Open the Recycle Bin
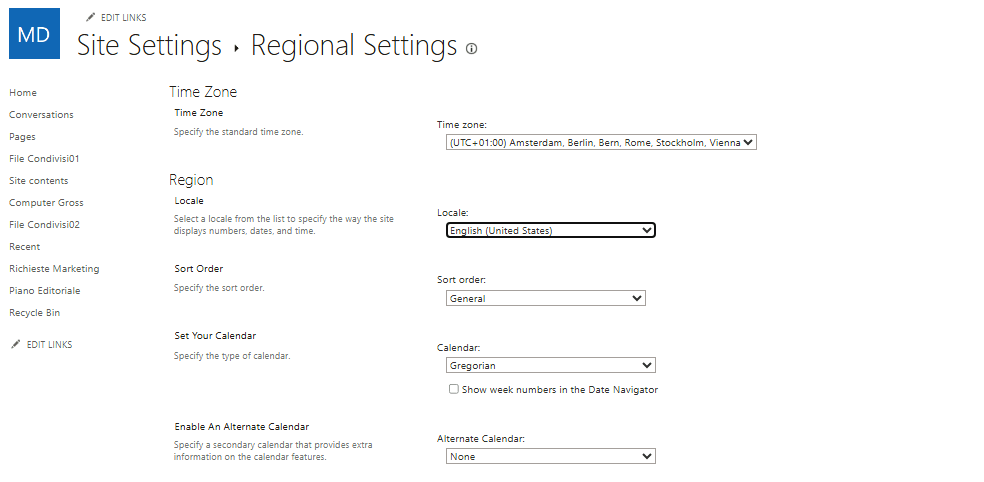This screenshot has height=482, width=984. tap(35, 313)
